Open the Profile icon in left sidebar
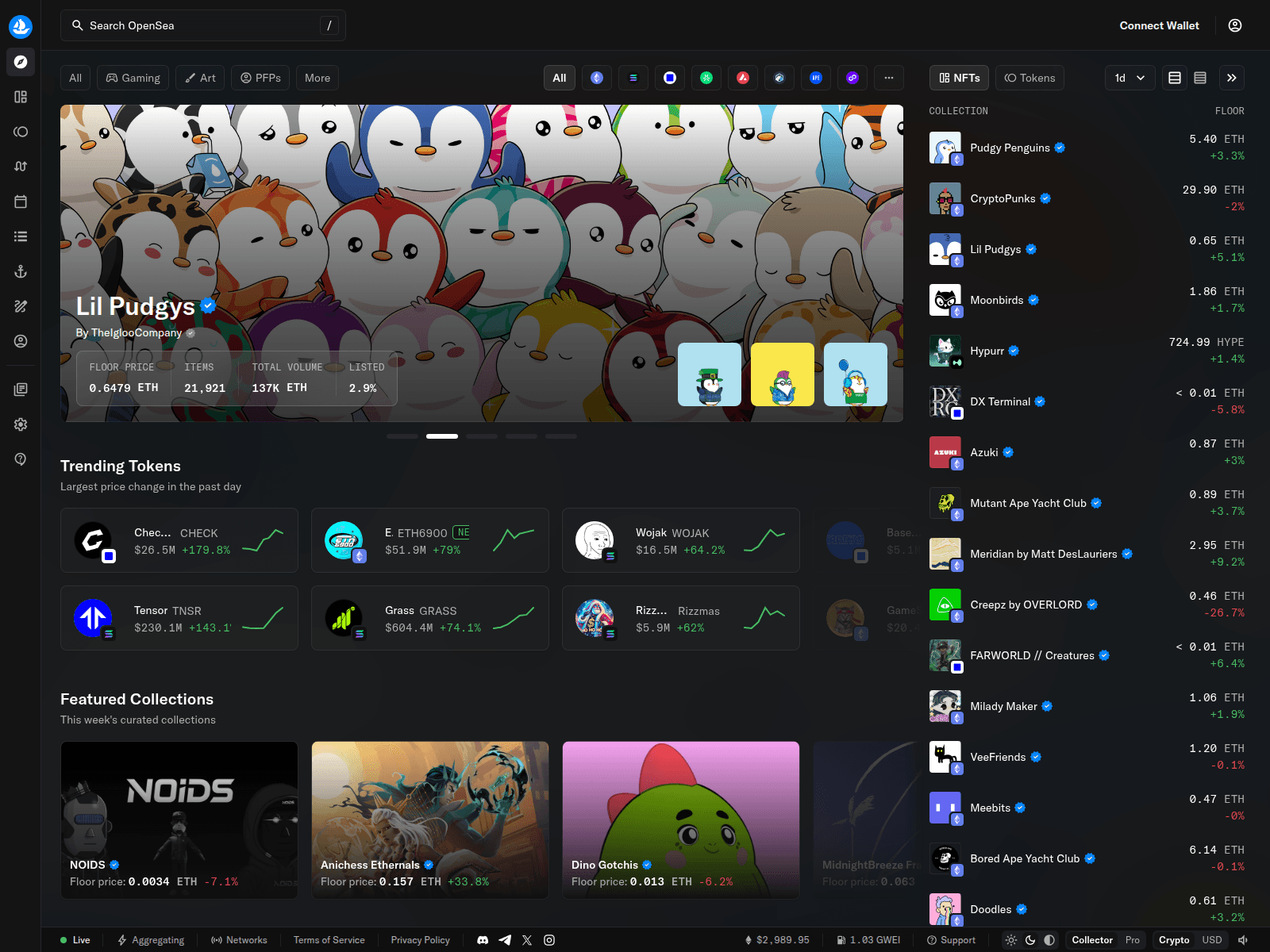This screenshot has width=1270, height=952. (x=21, y=341)
